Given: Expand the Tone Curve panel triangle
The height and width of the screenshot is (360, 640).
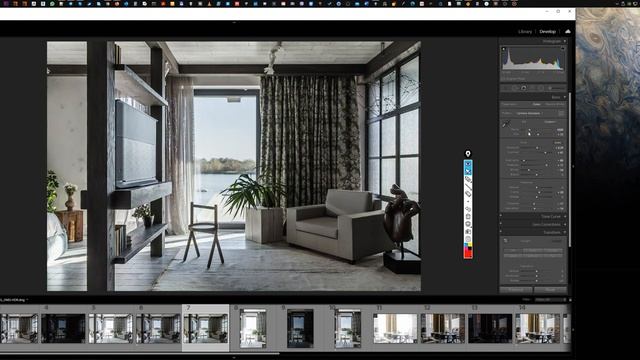Looking at the screenshot, I should pos(565,216).
